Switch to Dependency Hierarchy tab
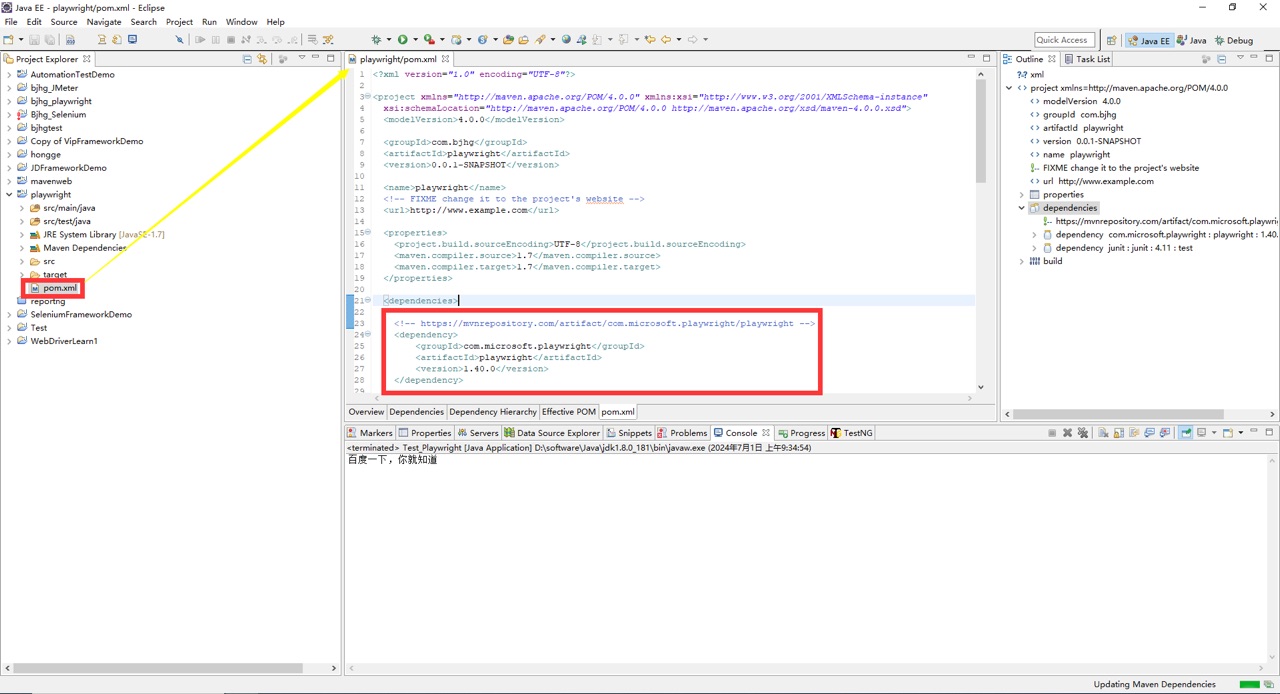 pos(491,412)
